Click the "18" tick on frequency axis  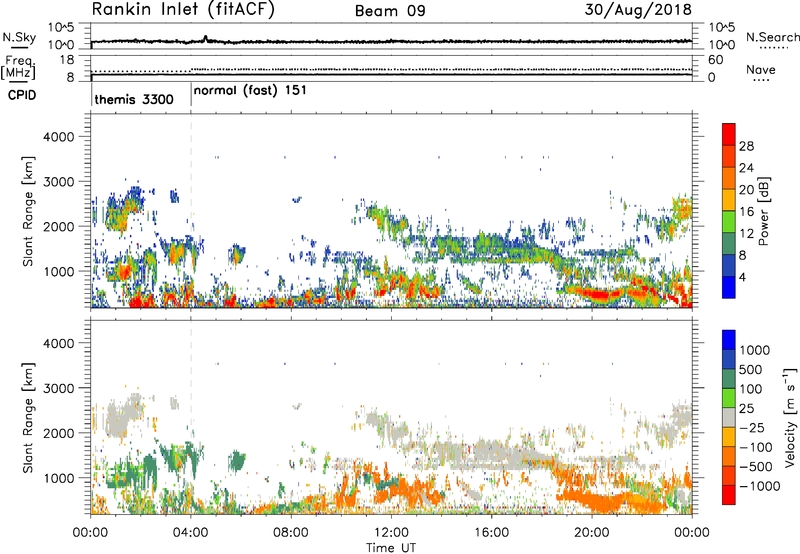tap(67, 60)
